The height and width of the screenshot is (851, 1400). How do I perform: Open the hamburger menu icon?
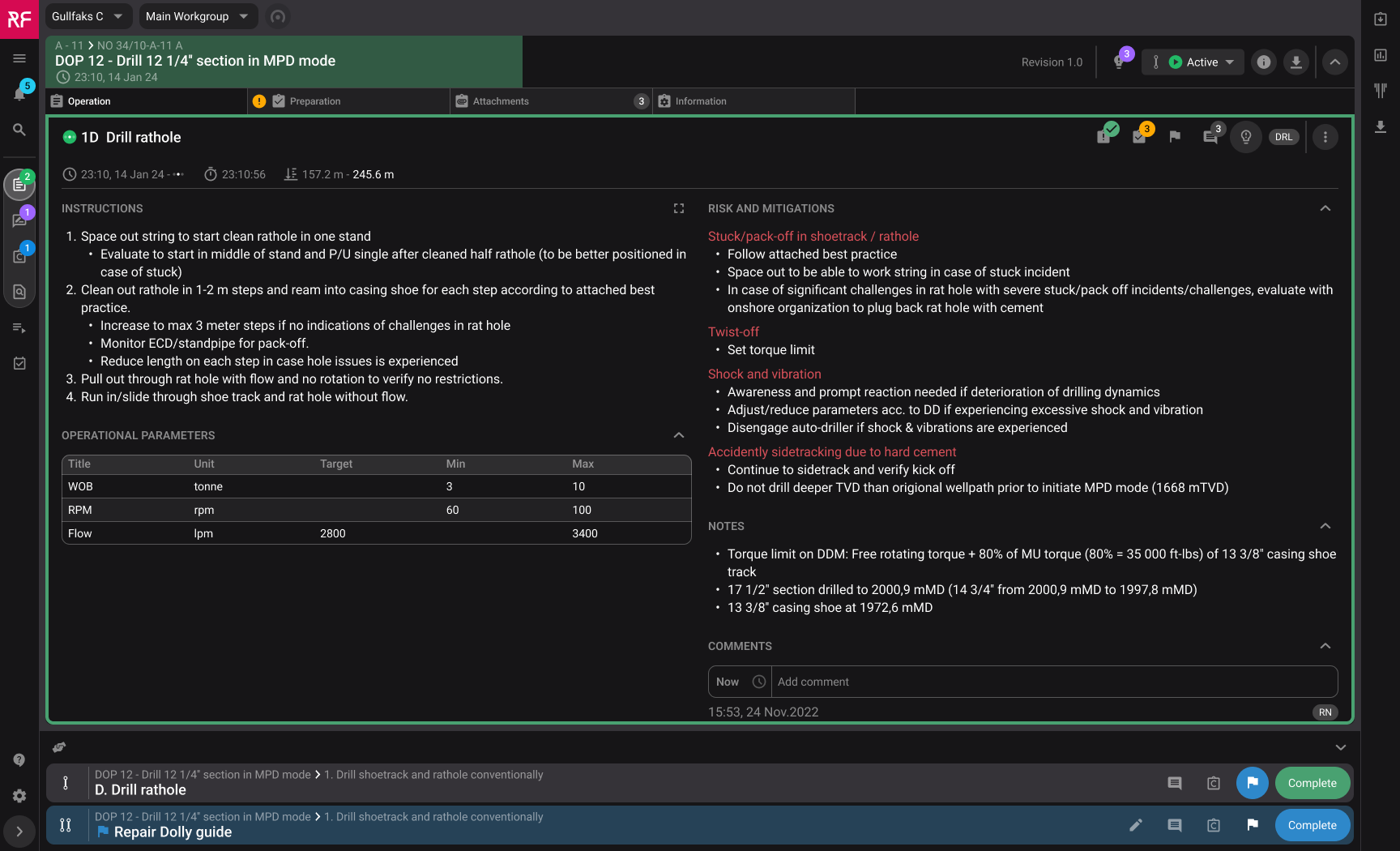(x=19, y=58)
